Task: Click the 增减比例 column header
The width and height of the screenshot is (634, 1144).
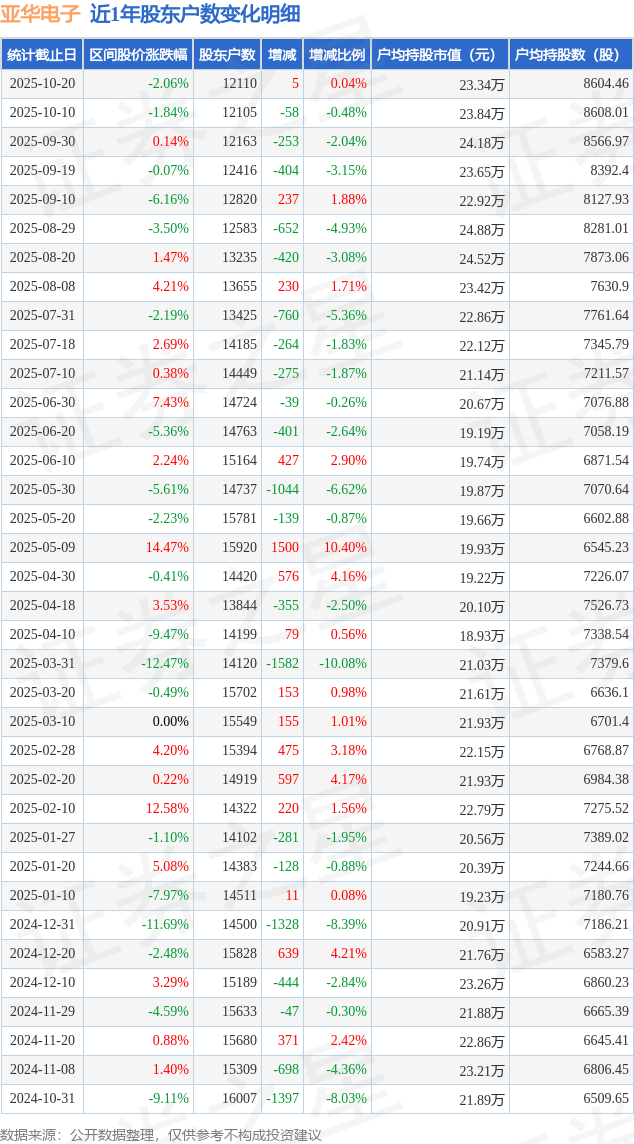Action: [x=337, y=55]
